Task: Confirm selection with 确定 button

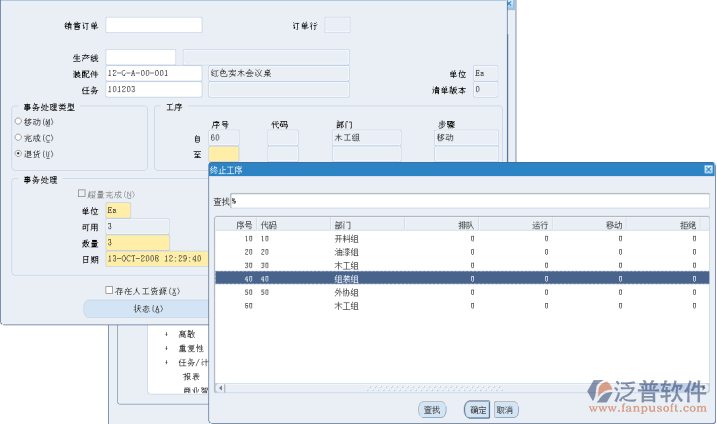Action: [x=477, y=410]
